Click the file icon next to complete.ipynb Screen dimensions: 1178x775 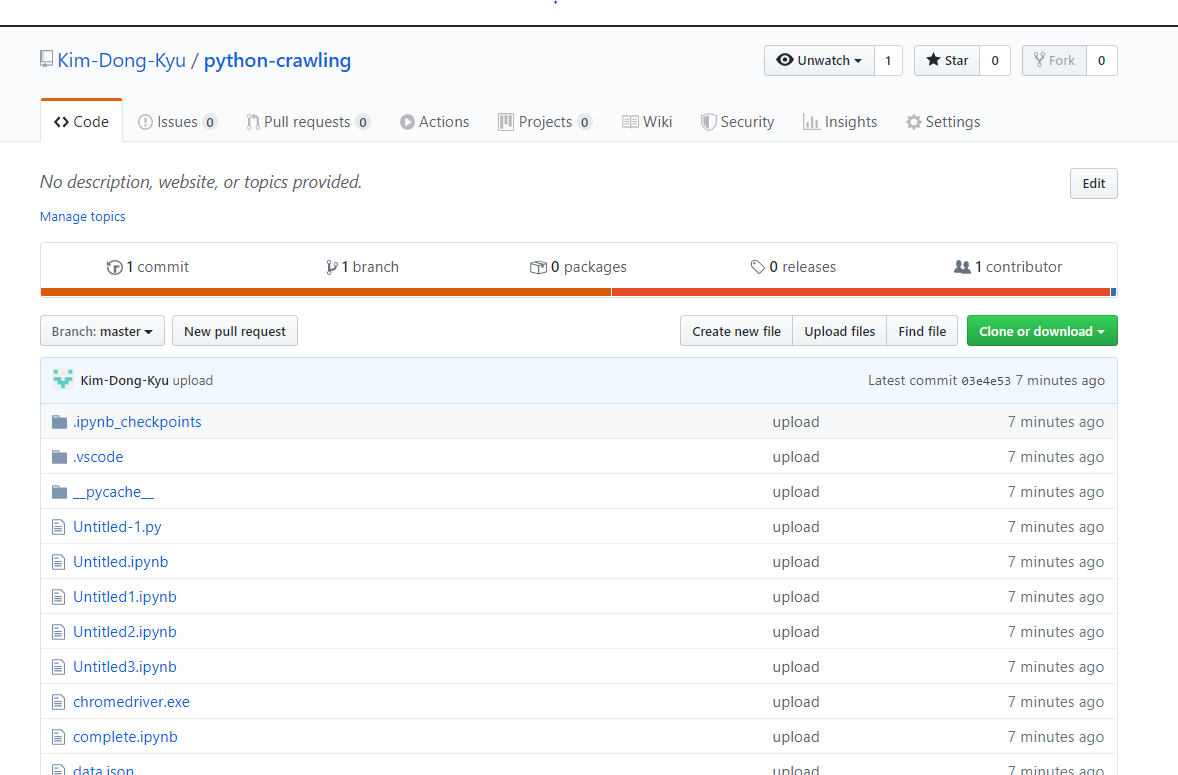tap(59, 737)
